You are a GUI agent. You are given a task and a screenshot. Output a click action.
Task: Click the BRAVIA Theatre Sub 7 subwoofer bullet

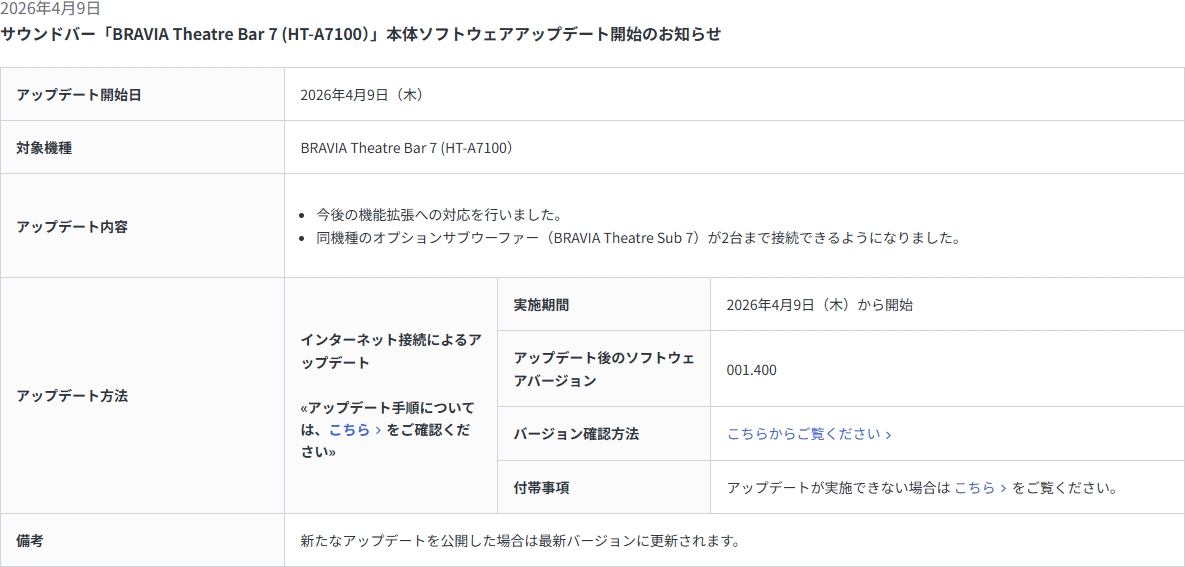click(638, 238)
